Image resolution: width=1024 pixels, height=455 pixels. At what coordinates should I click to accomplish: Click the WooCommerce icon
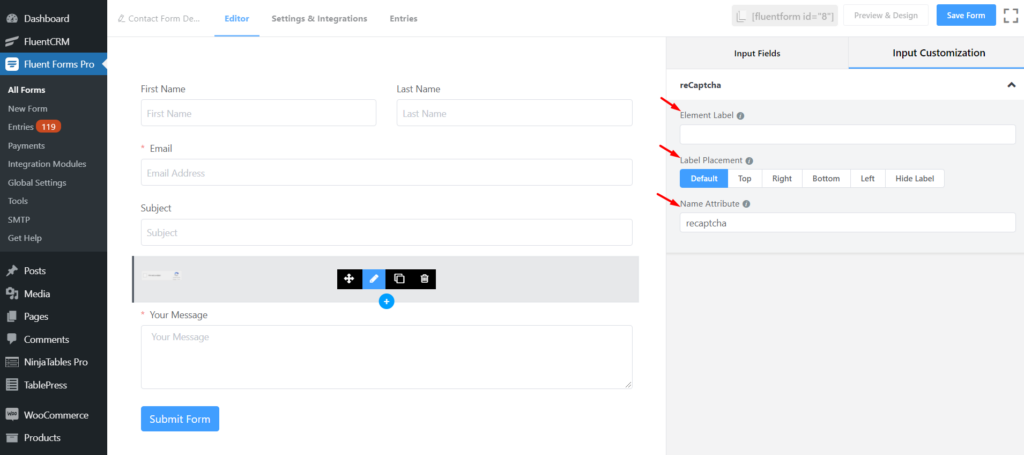(x=12, y=415)
